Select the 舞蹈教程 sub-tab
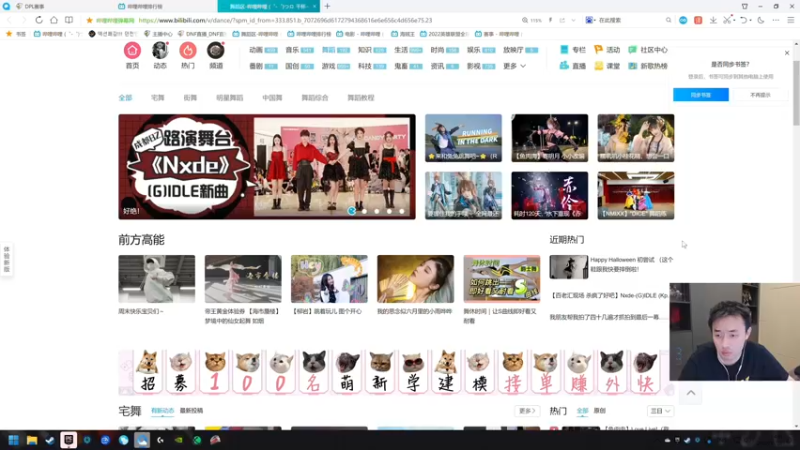Image resolution: width=800 pixels, height=450 pixels. pos(361,97)
